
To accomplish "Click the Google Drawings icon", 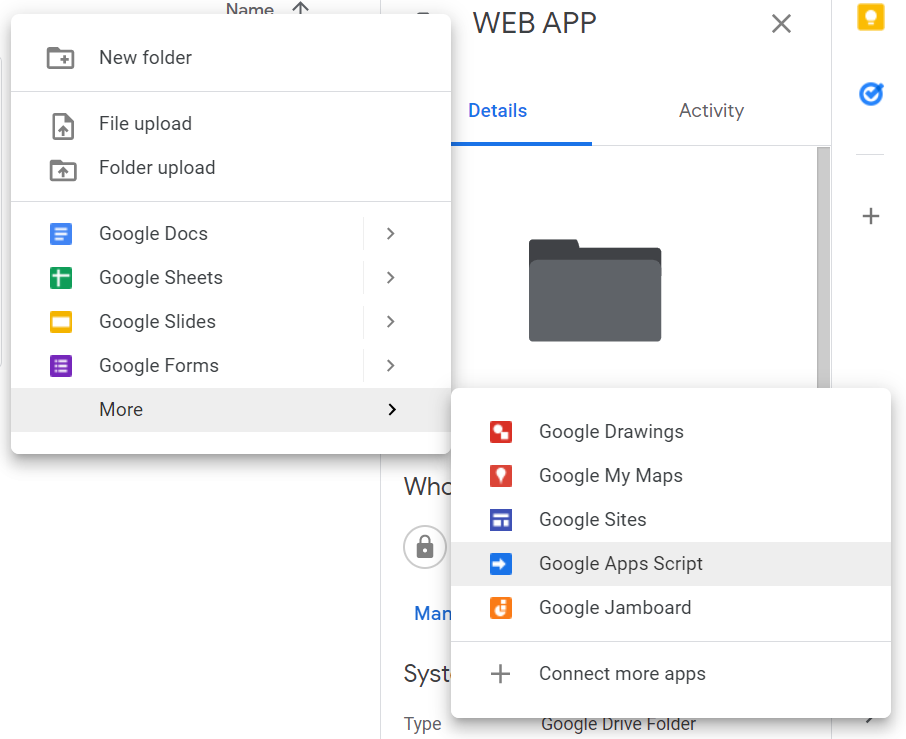I will [500, 432].
